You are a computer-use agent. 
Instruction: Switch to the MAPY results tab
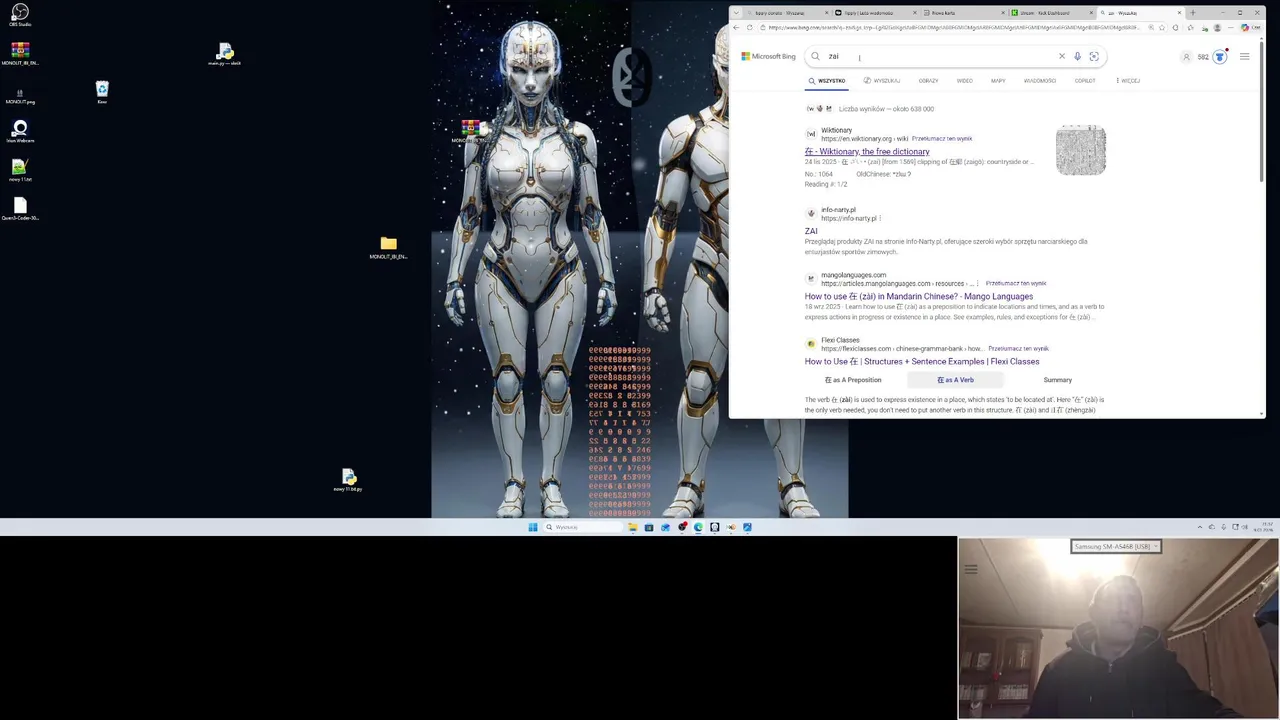(998, 81)
